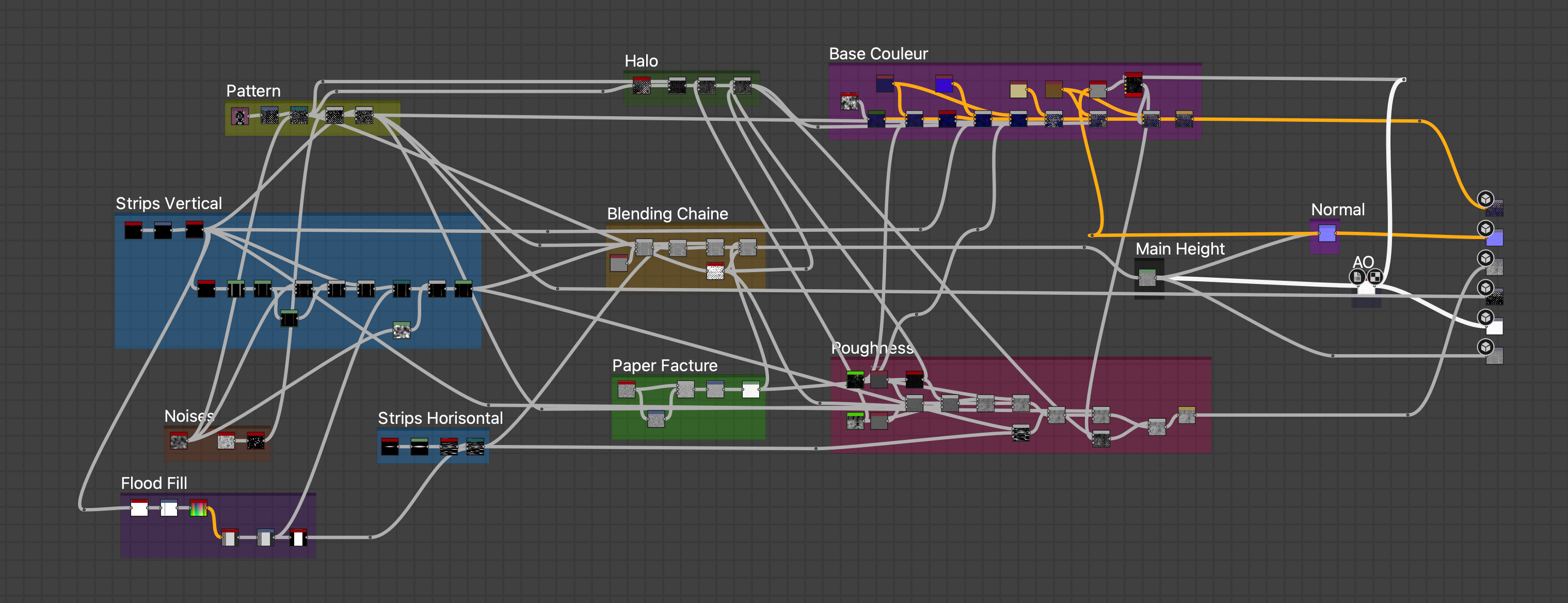1568x603 pixels.
Task: Select the last node in Halo frame
Action: click(742, 86)
